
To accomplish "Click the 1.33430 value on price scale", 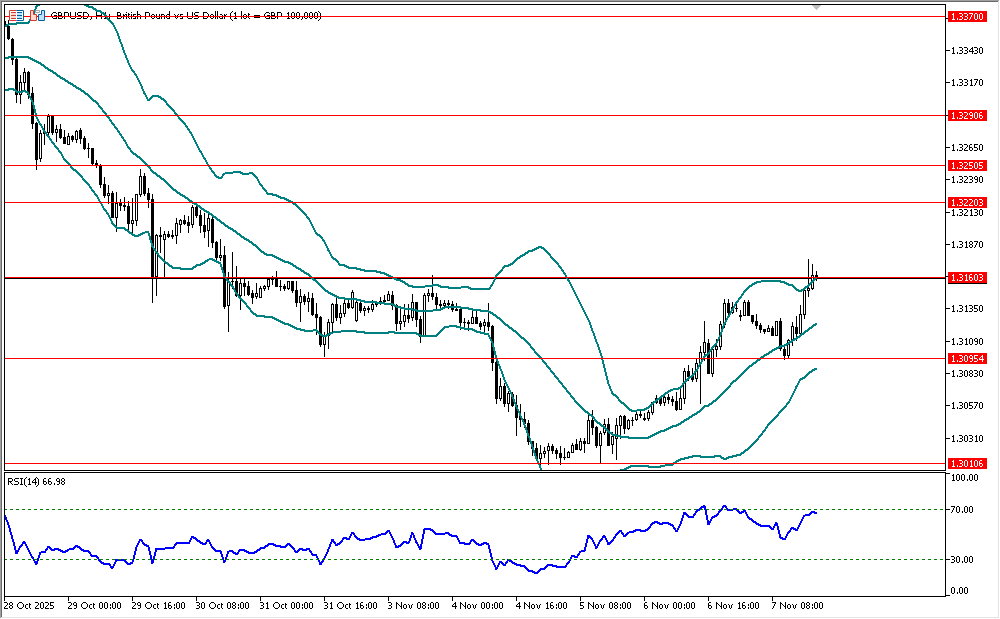I will 965,50.
